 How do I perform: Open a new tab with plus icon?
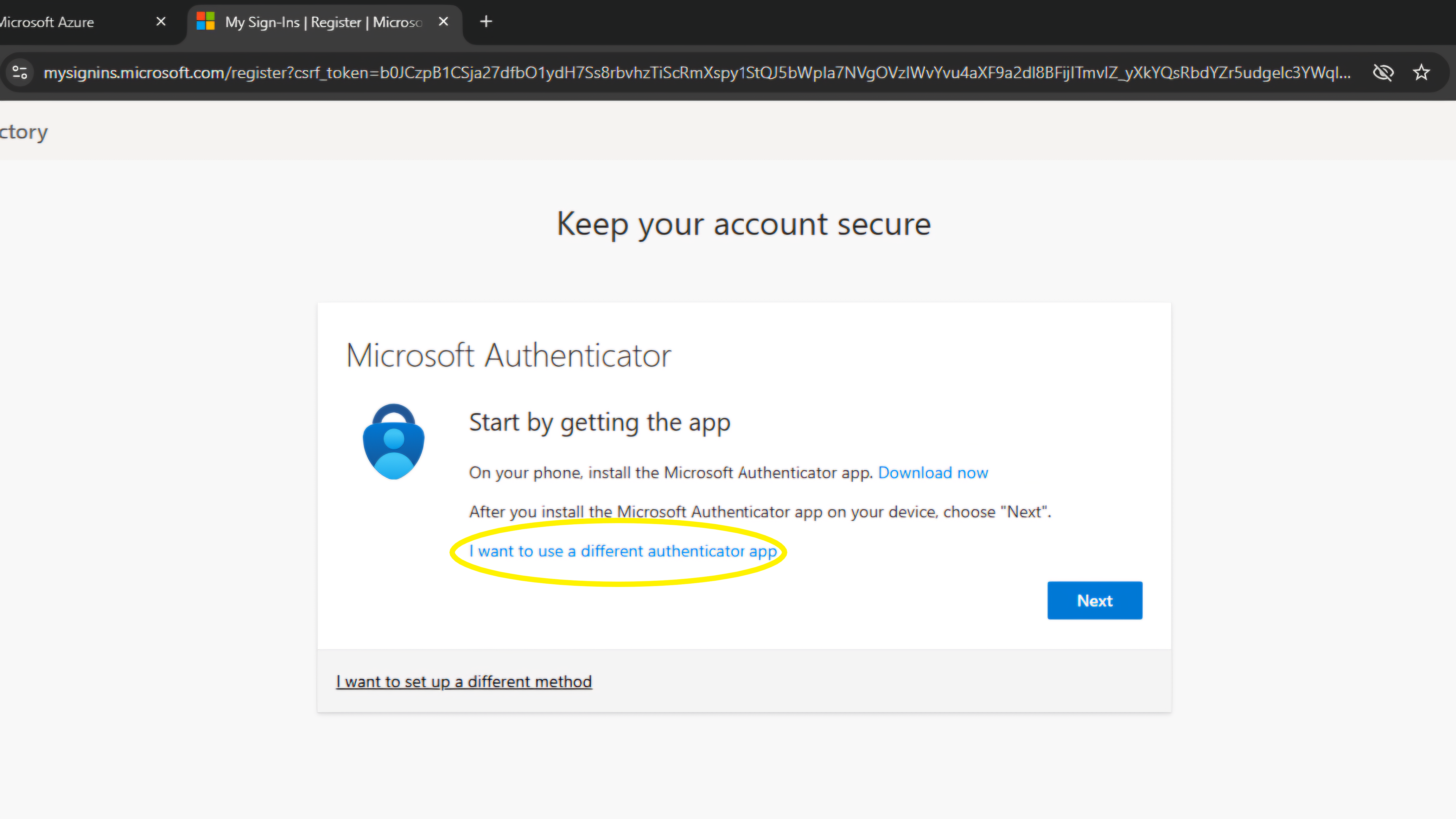tap(486, 21)
